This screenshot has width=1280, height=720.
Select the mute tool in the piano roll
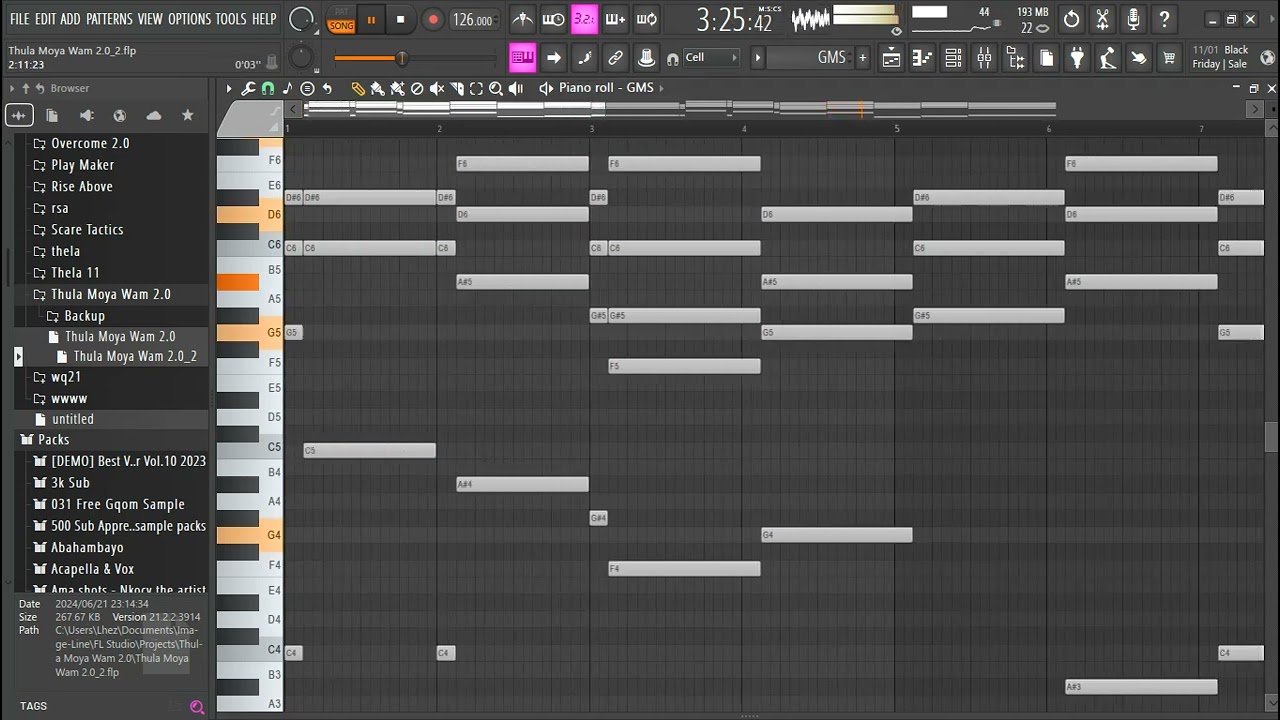pos(437,88)
